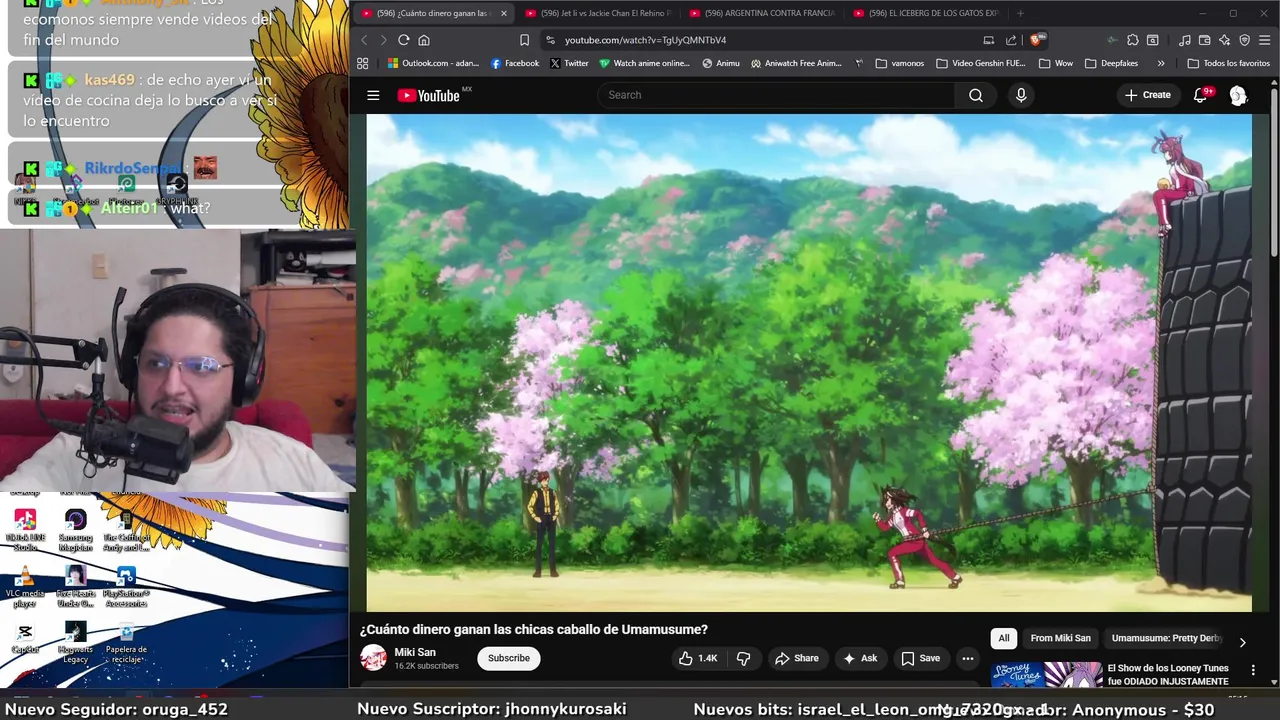Expand the Wow bookmarks folder

click(1056, 63)
